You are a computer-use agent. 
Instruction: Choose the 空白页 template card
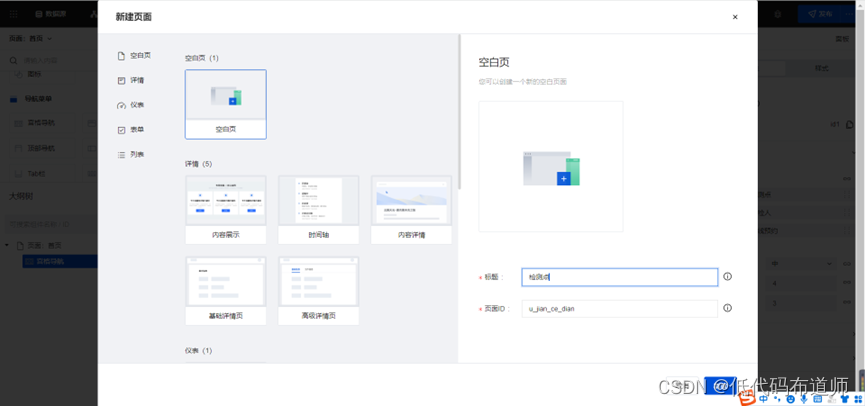pyautogui.click(x=226, y=104)
